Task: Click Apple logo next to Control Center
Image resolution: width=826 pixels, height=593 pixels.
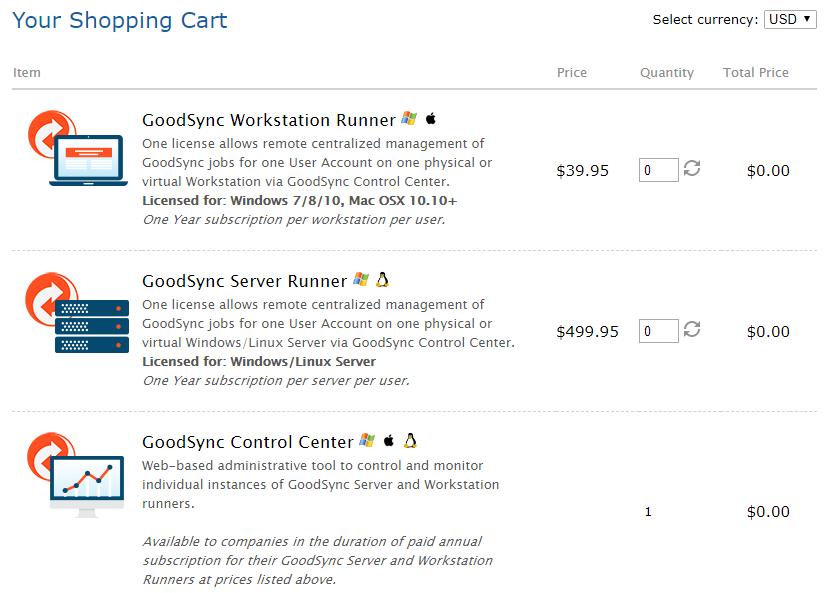Action: [x=389, y=441]
